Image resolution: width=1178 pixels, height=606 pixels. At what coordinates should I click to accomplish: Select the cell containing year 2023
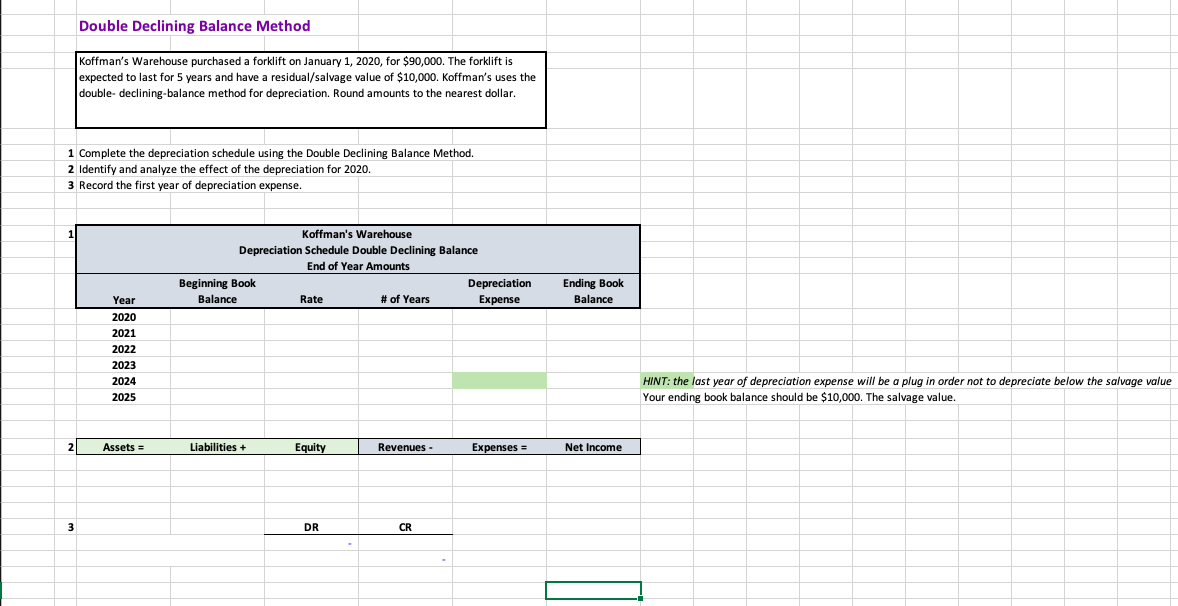pos(124,364)
